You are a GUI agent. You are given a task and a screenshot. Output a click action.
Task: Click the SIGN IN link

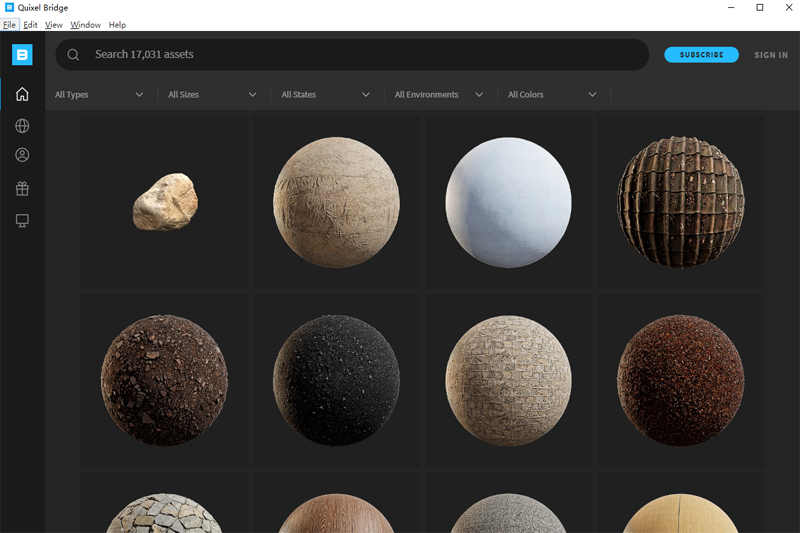[x=771, y=55]
